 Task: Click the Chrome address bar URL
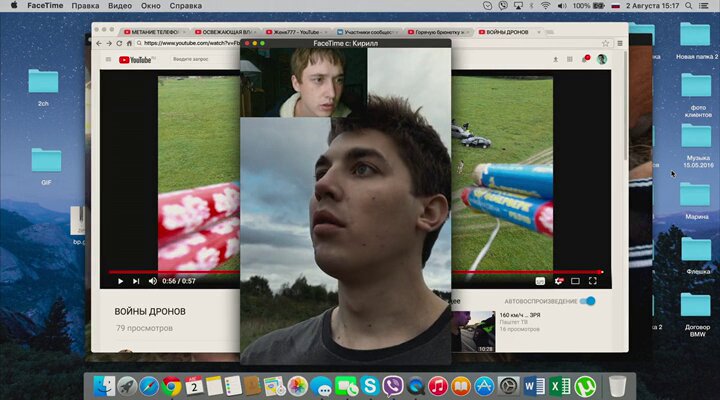pos(190,44)
